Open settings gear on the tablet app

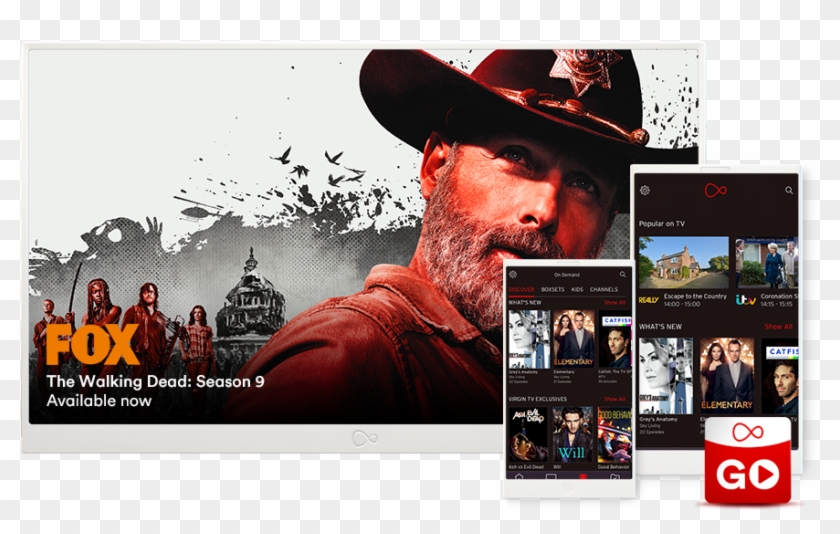pyautogui.click(x=645, y=190)
